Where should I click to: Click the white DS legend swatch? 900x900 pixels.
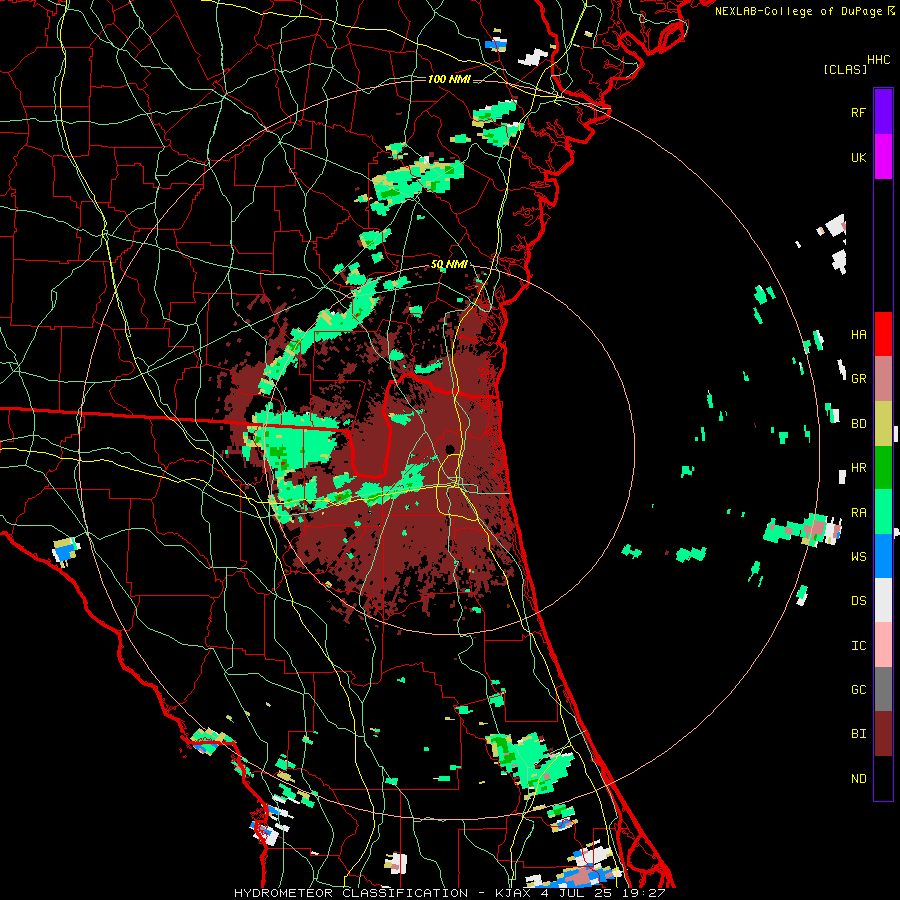(x=883, y=600)
